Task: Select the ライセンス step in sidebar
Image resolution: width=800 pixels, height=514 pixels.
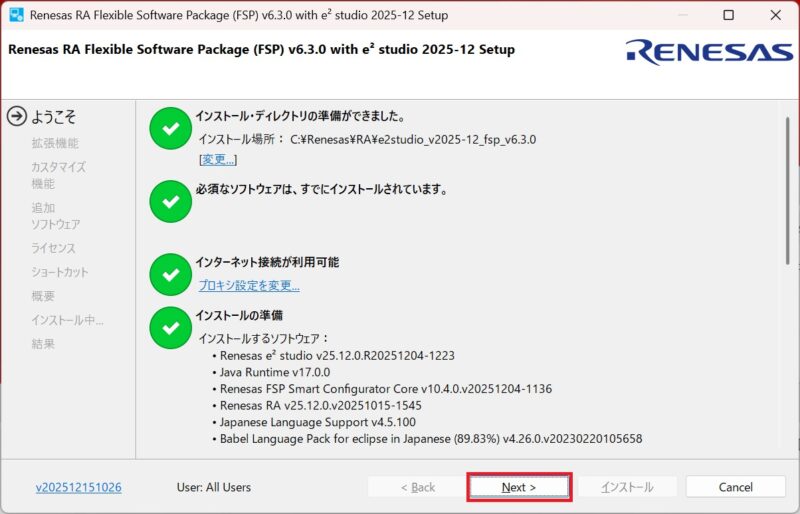Action: tap(53, 248)
